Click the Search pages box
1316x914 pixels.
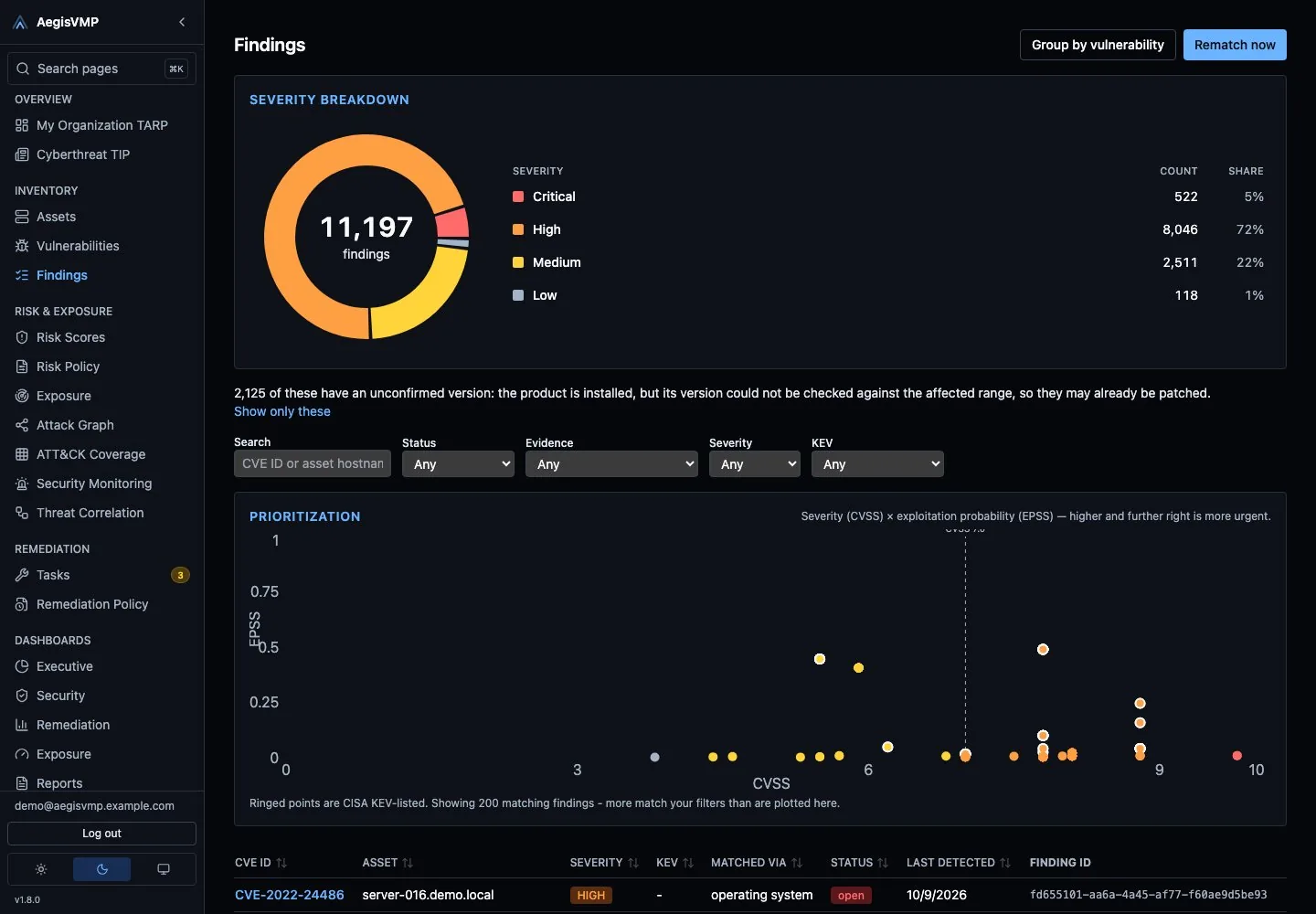coord(101,69)
